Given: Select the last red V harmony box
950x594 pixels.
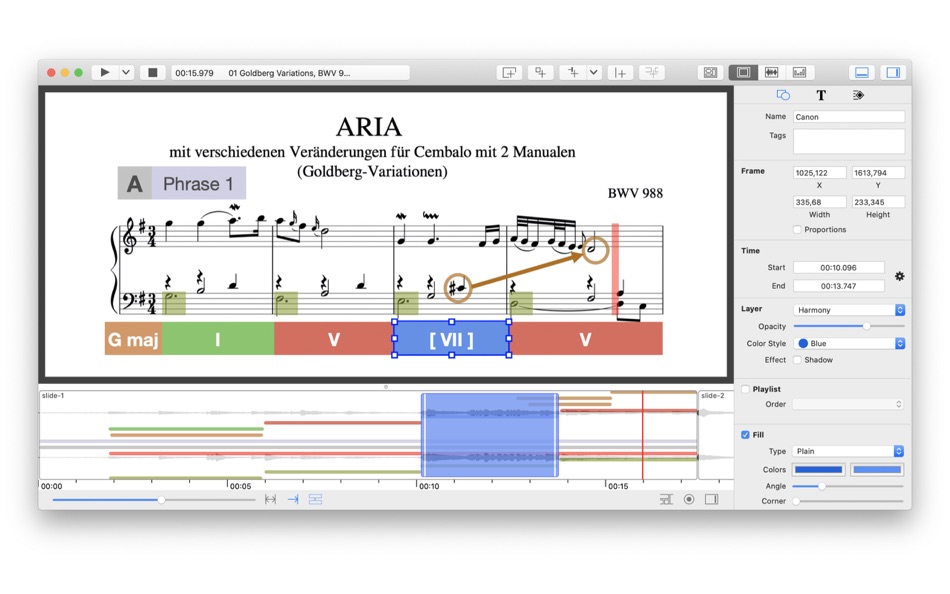Looking at the screenshot, I should point(585,339).
